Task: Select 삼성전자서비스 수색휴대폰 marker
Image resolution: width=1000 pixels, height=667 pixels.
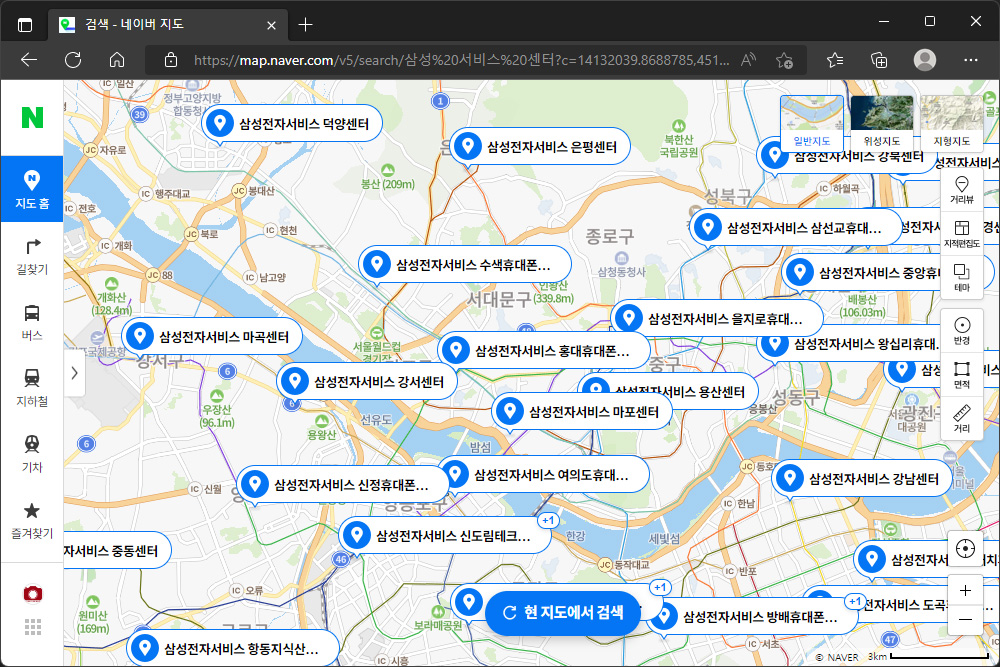Action: [464, 264]
